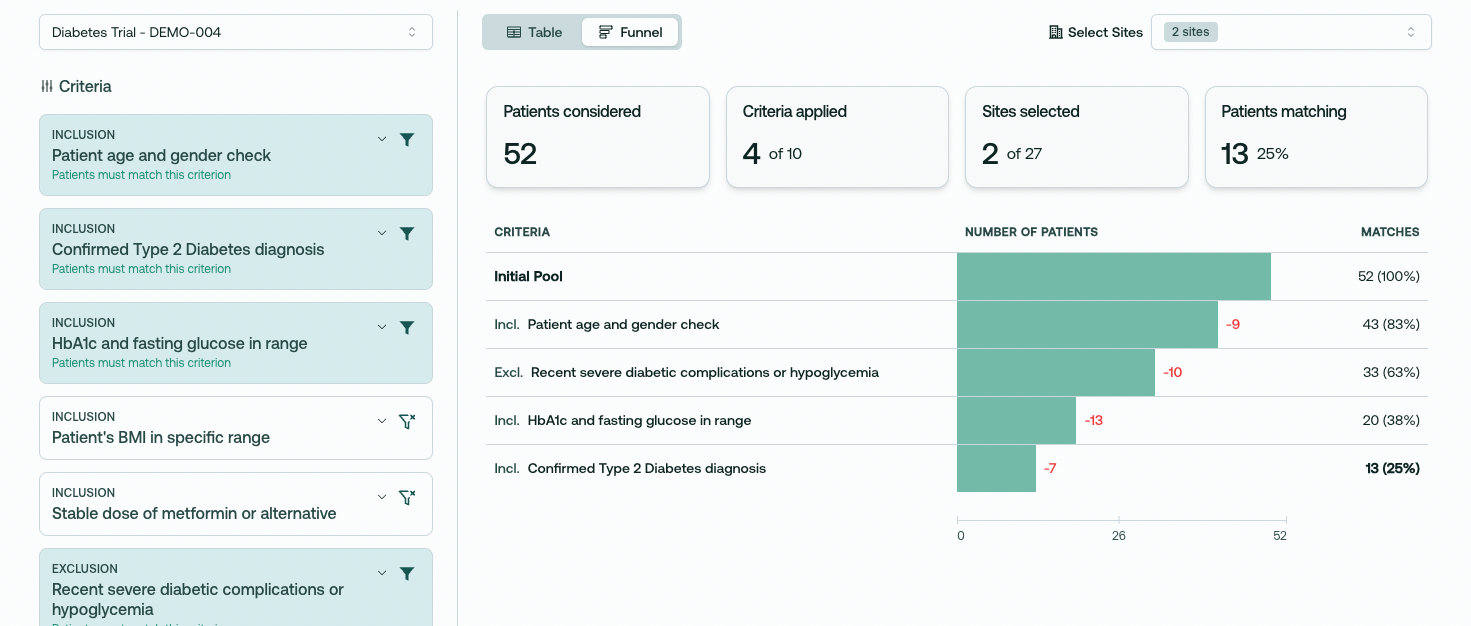Toggle filter icon on Patient age and gender check
Viewport: 1471px width, 626px height.
coord(407,140)
